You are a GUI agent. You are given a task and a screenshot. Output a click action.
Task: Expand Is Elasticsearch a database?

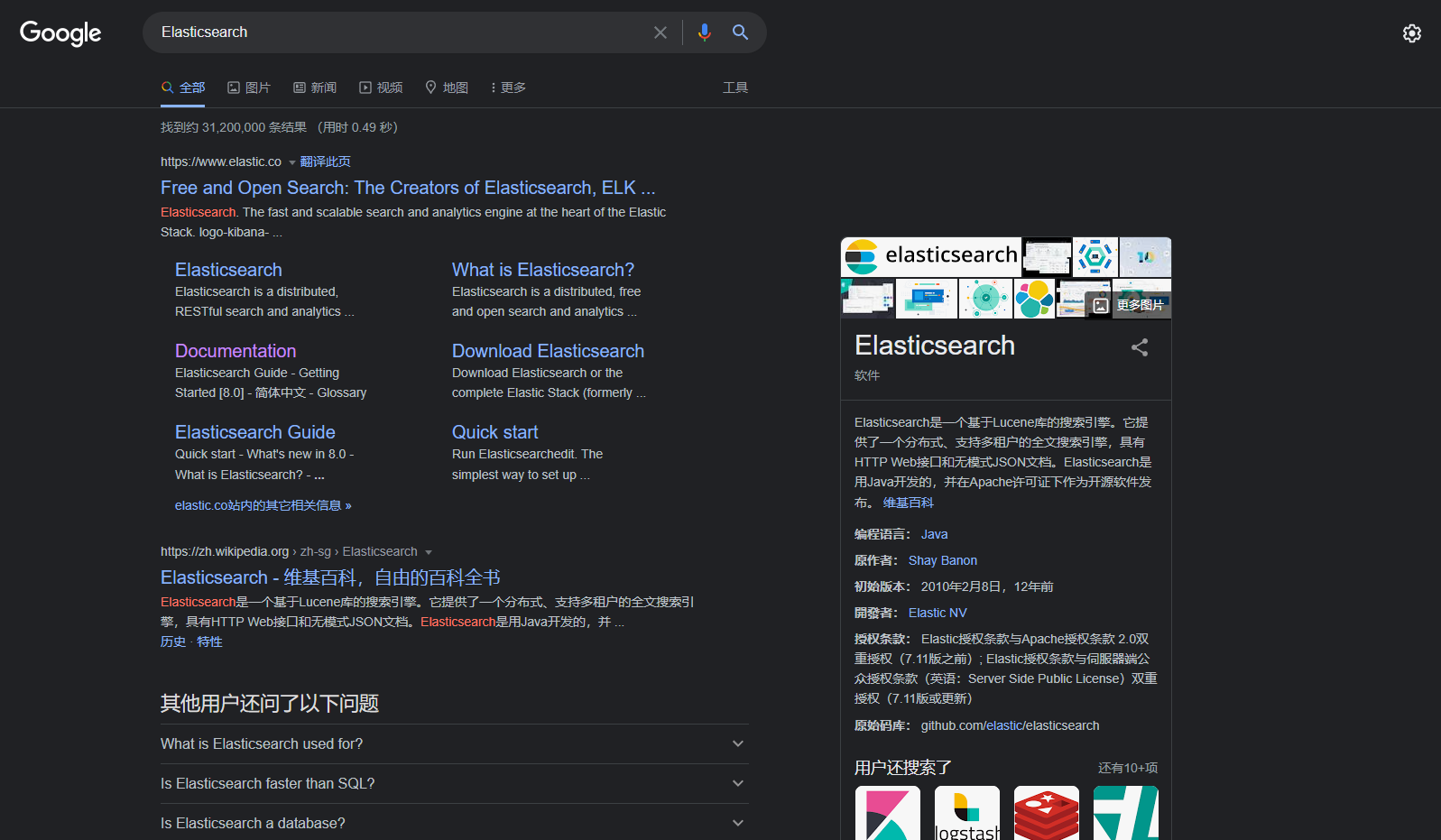pyautogui.click(x=455, y=823)
